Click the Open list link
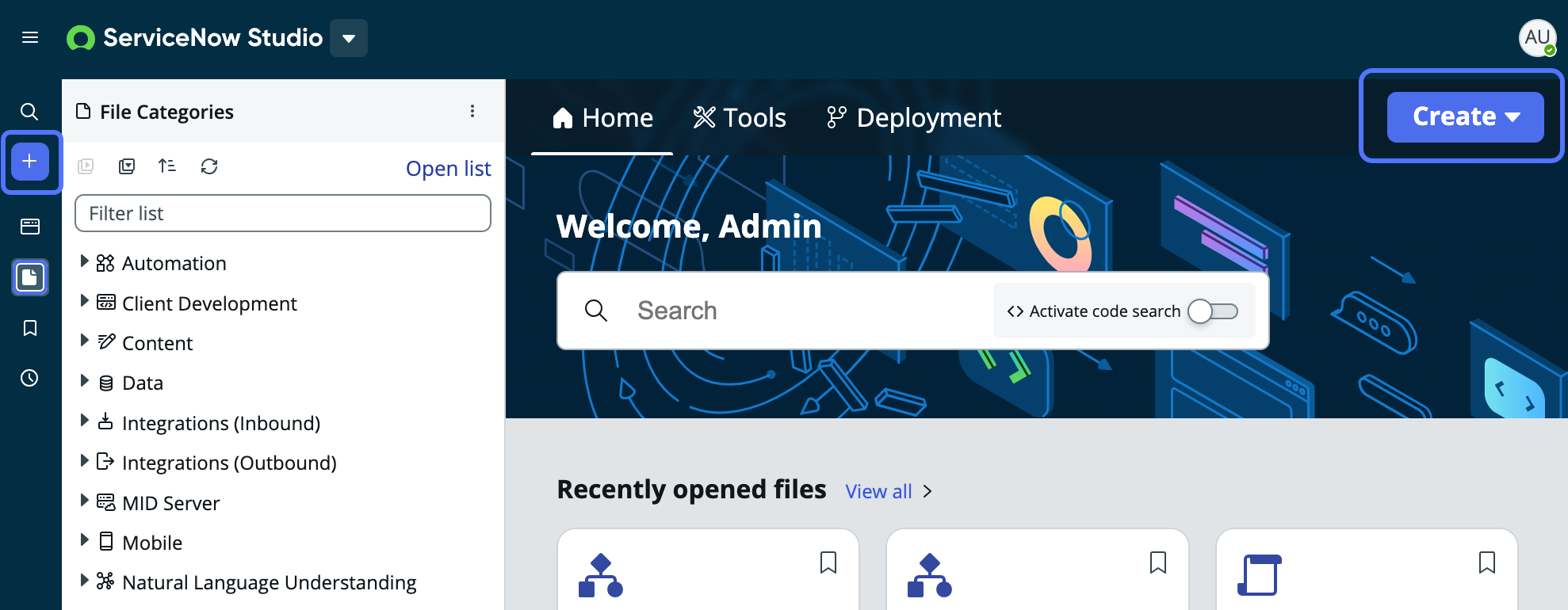 448,169
